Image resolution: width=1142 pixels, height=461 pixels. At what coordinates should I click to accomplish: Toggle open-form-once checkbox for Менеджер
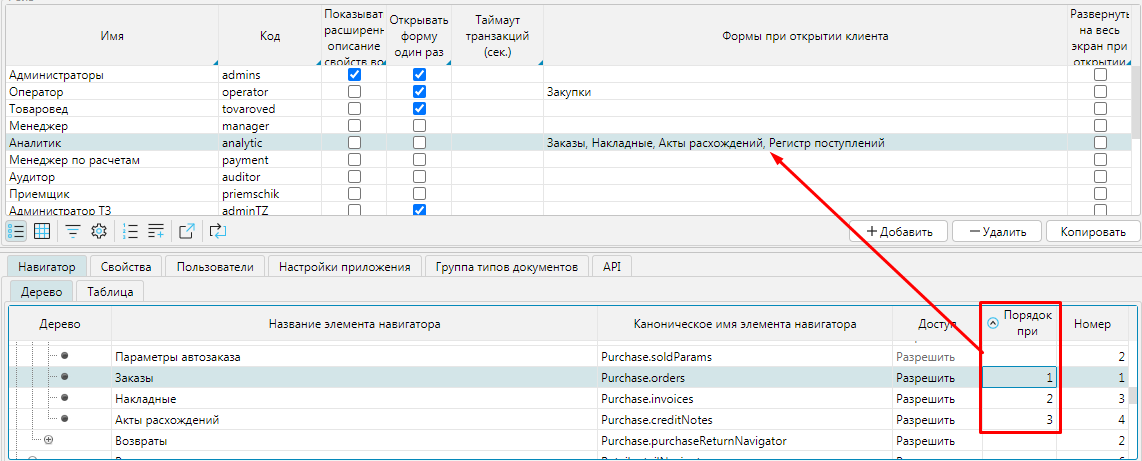[419, 126]
